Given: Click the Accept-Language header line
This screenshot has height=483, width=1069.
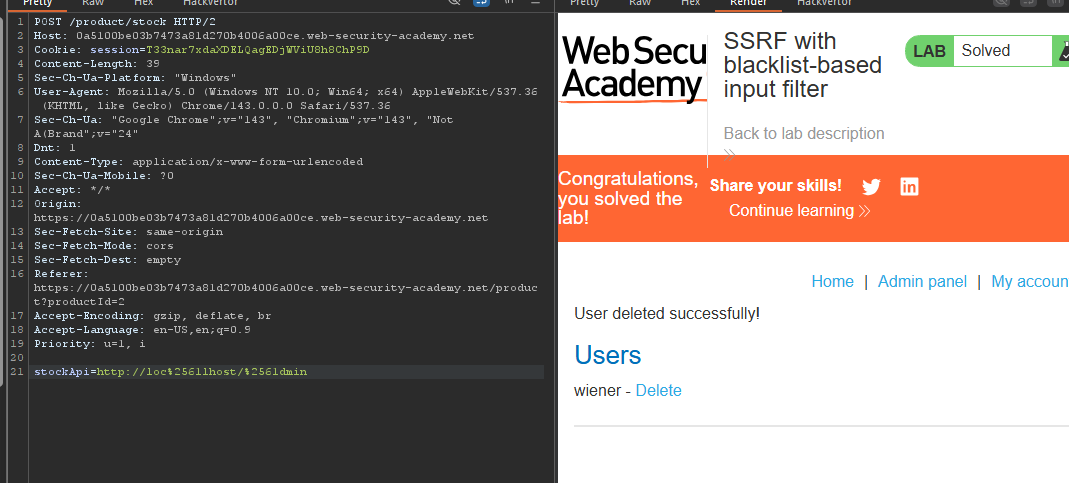Looking at the screenshot, I should click(x=142, y=330).
